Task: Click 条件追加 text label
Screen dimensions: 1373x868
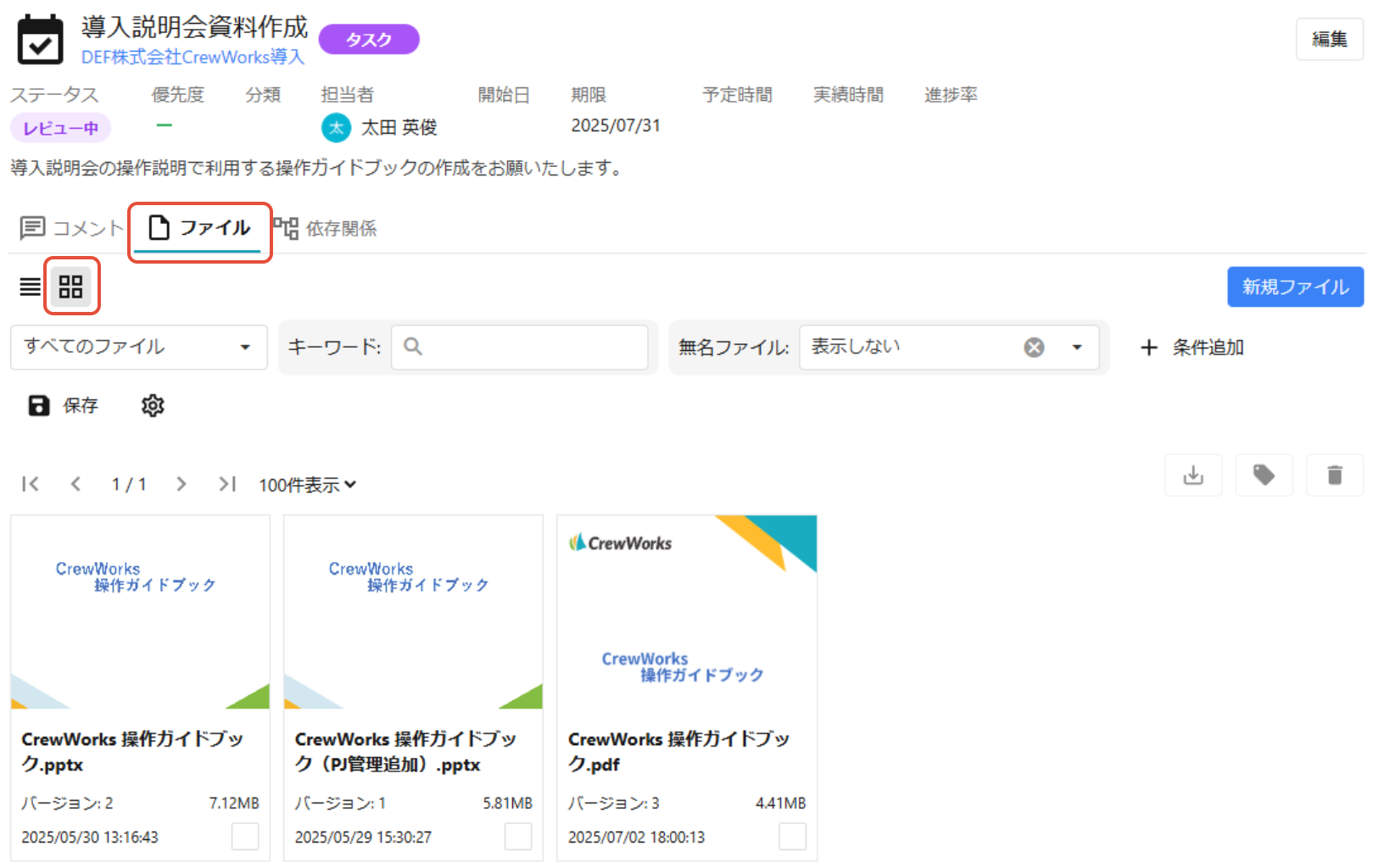Action: tap(1208, 348)
